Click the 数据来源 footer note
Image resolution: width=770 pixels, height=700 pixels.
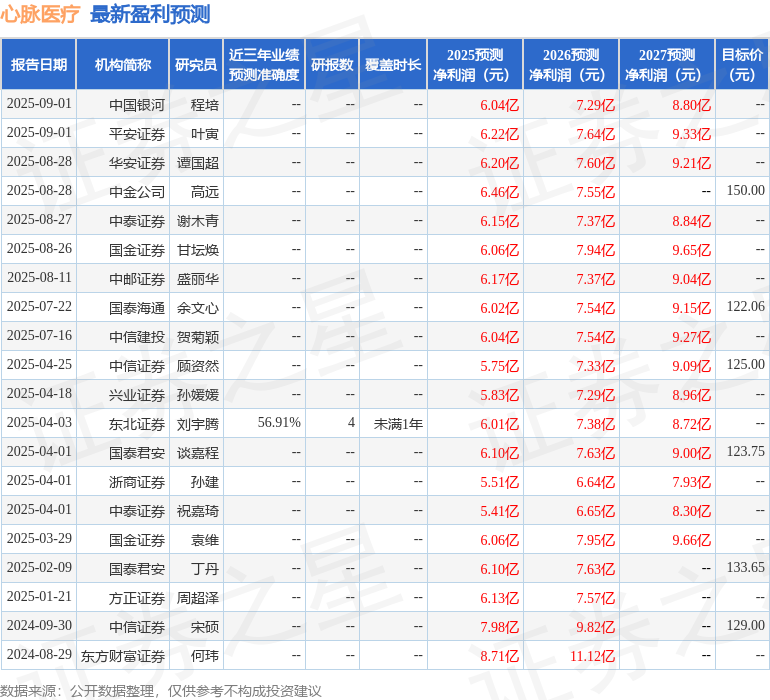pos(161,691)
